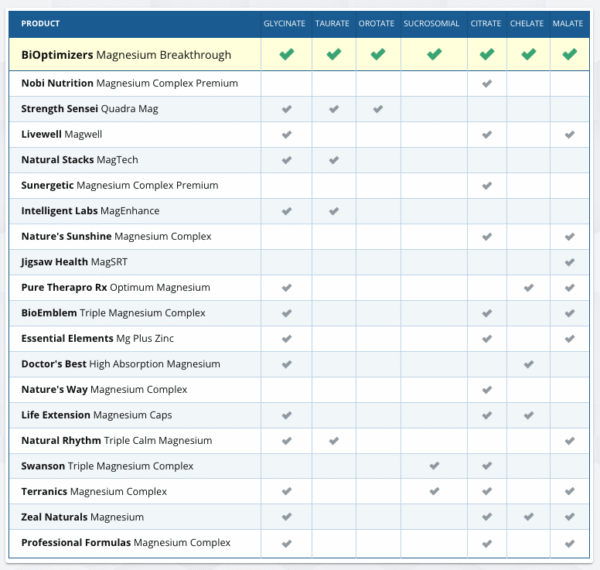Select Nature's Sunshine Magnesium Complex name
The width and height of the screenshot is (600, 570).
click(x=116, y=236)
